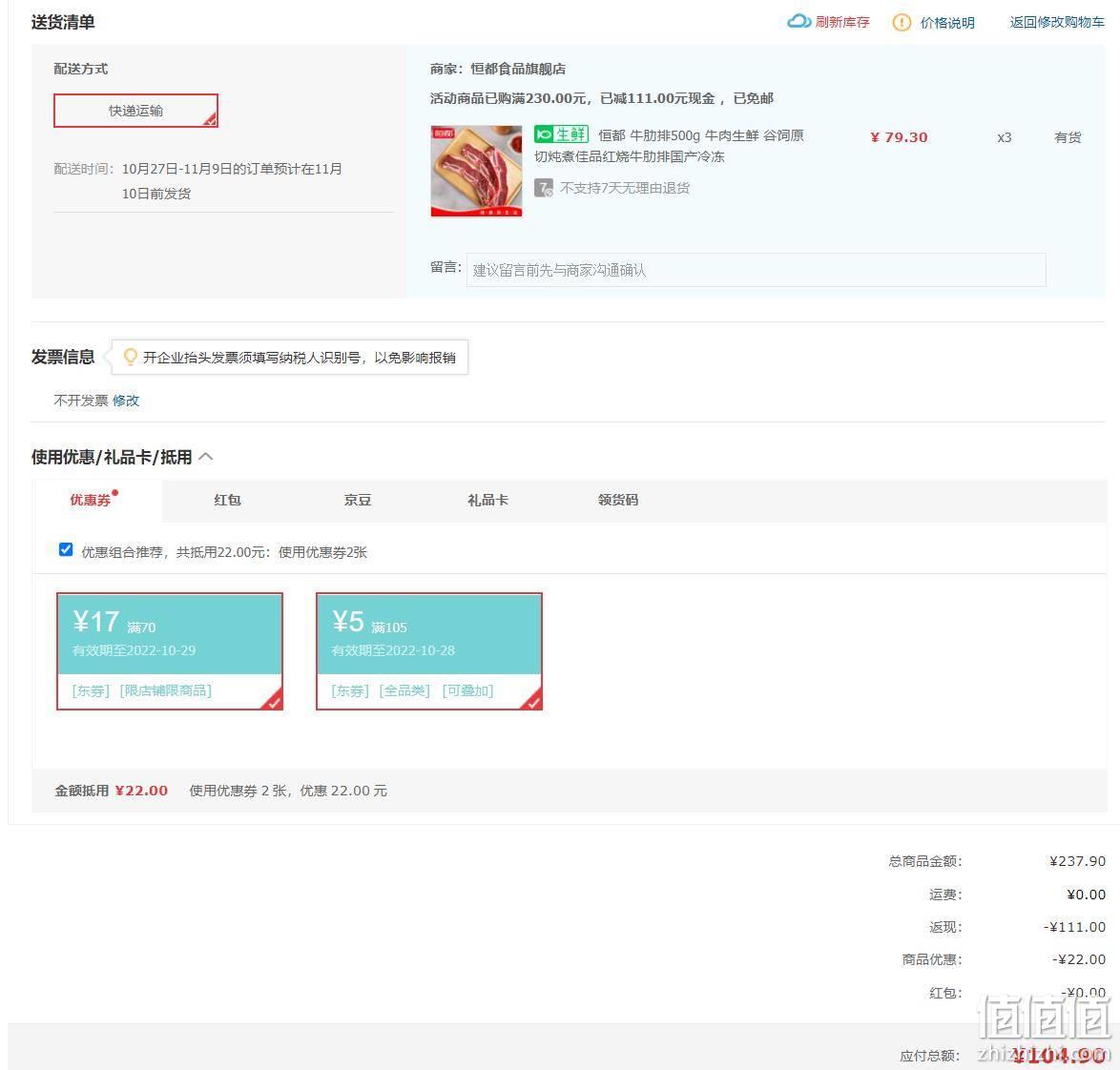The height and width of the screenshot is (1070, 1120).
Task: Click the quantity x3 text
Action: click(1005, 137)
